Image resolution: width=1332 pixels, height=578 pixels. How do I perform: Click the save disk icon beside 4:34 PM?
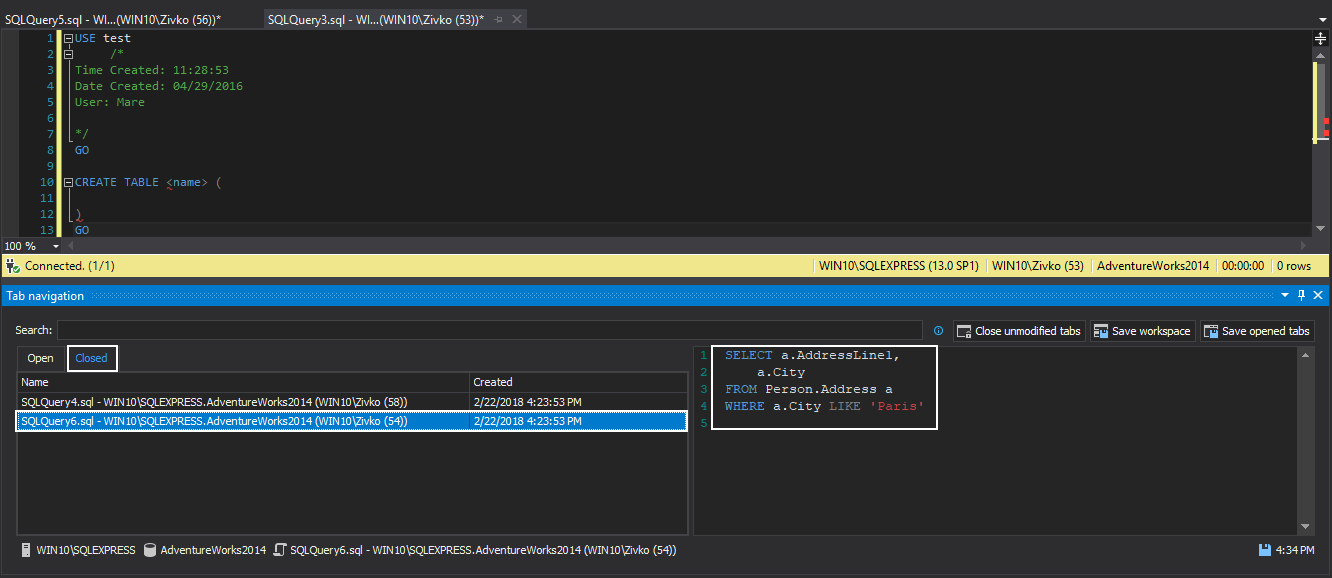point(1265,550)
